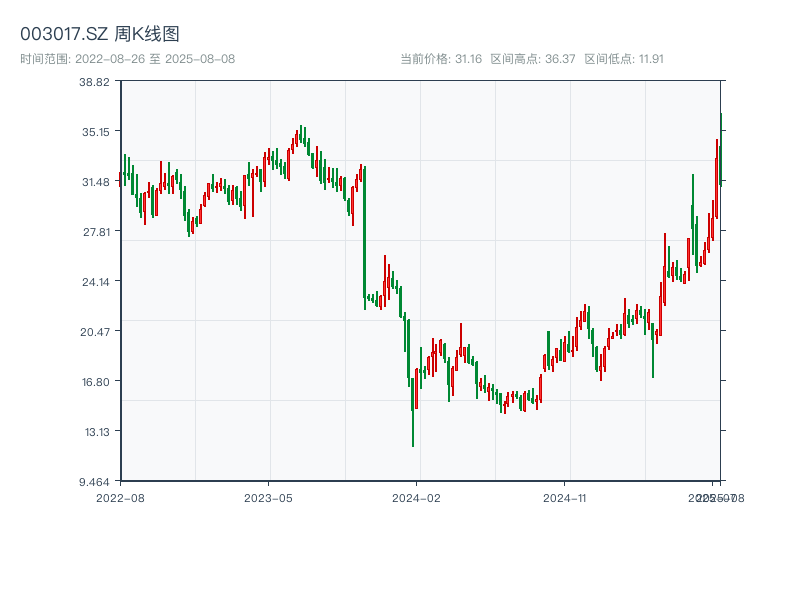Click the 16.80 y-axis price label
The width and height of the screenshot is (800, 600).
pos(94,382)
